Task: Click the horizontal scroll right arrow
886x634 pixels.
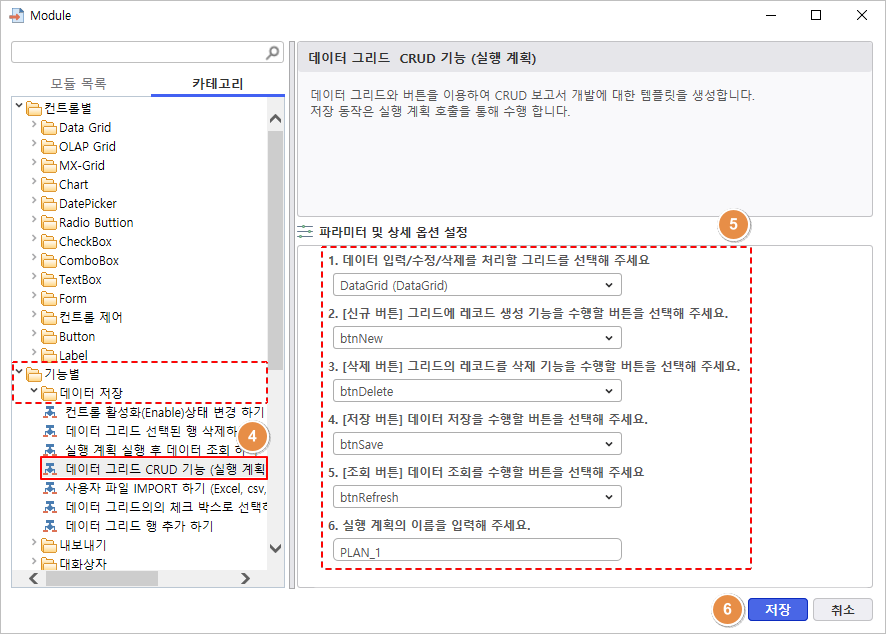Action: point(245,579)
